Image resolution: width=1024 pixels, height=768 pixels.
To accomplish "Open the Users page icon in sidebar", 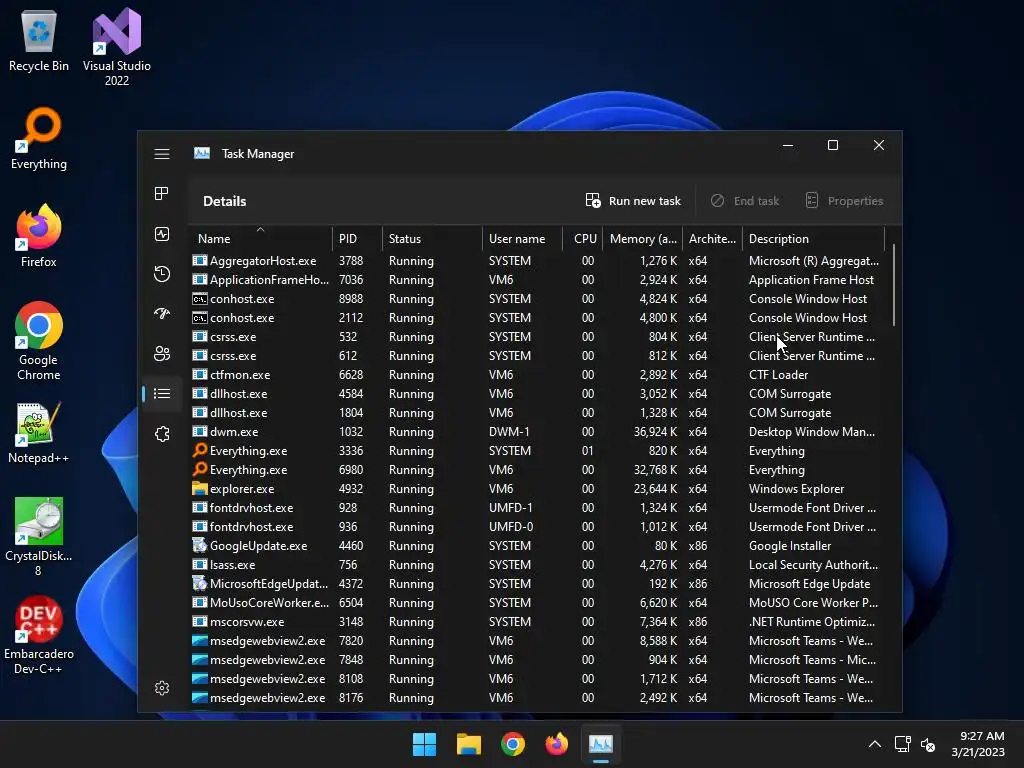I will coord(162,353).
